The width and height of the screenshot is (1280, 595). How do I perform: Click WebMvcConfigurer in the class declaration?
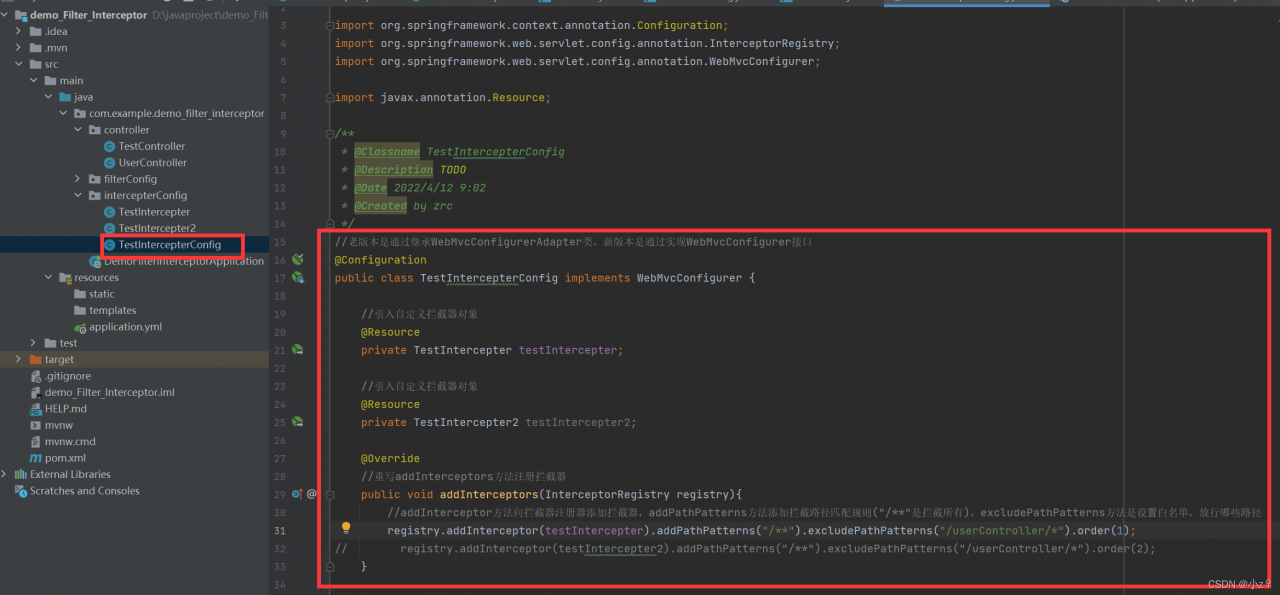tap(689, 278)
